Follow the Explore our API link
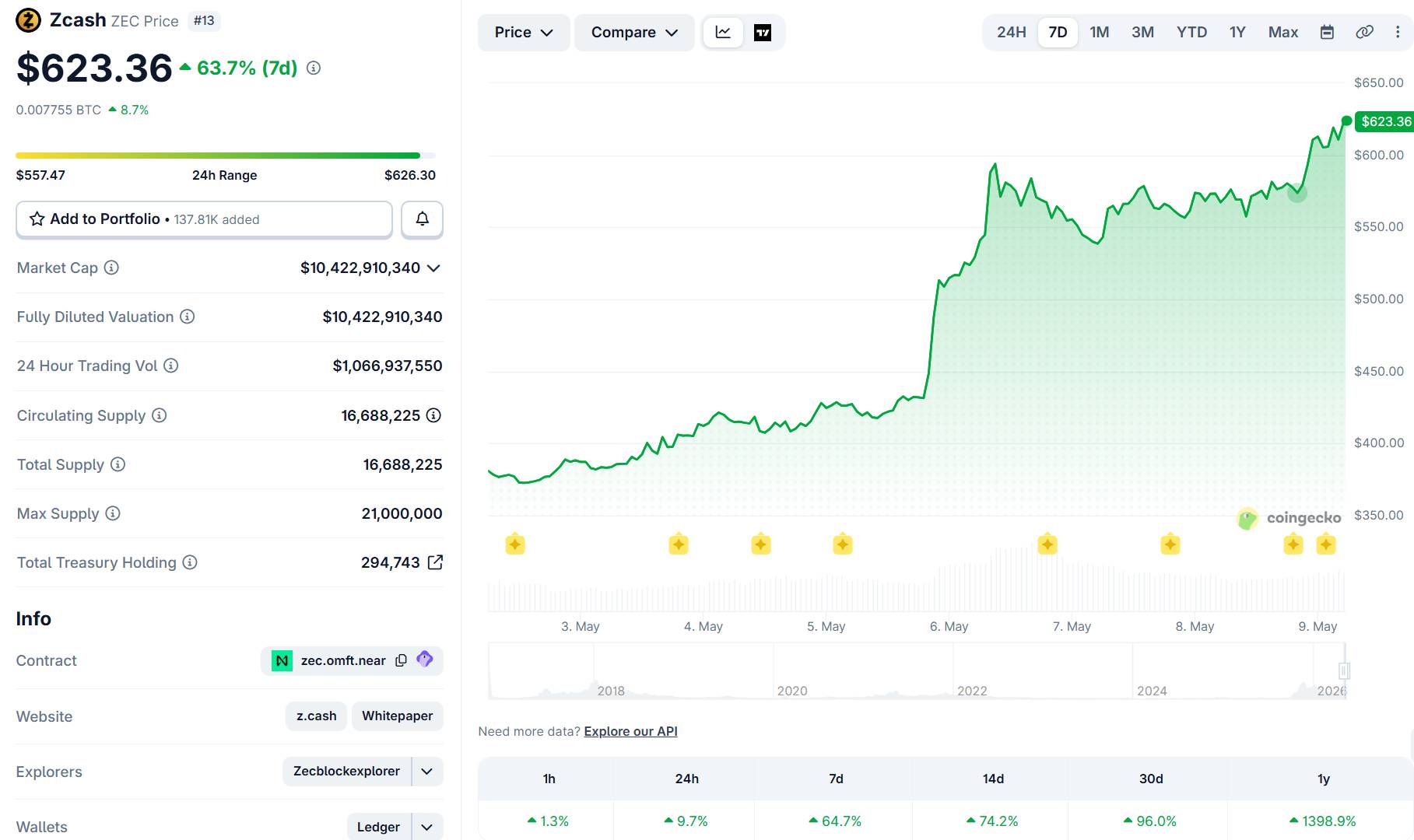Screen dimensions: 1414x840 (x=631, y=731)
